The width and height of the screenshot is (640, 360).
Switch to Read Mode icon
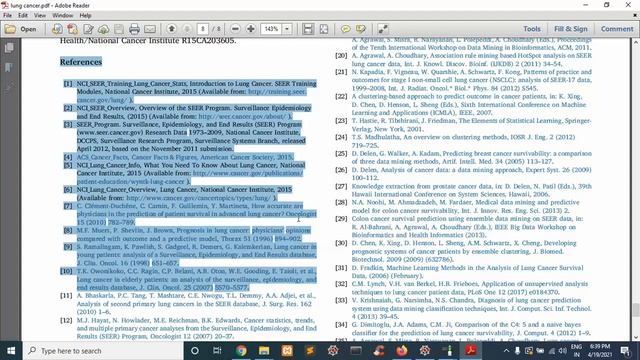pyautogui.click(x=383, y=29)
